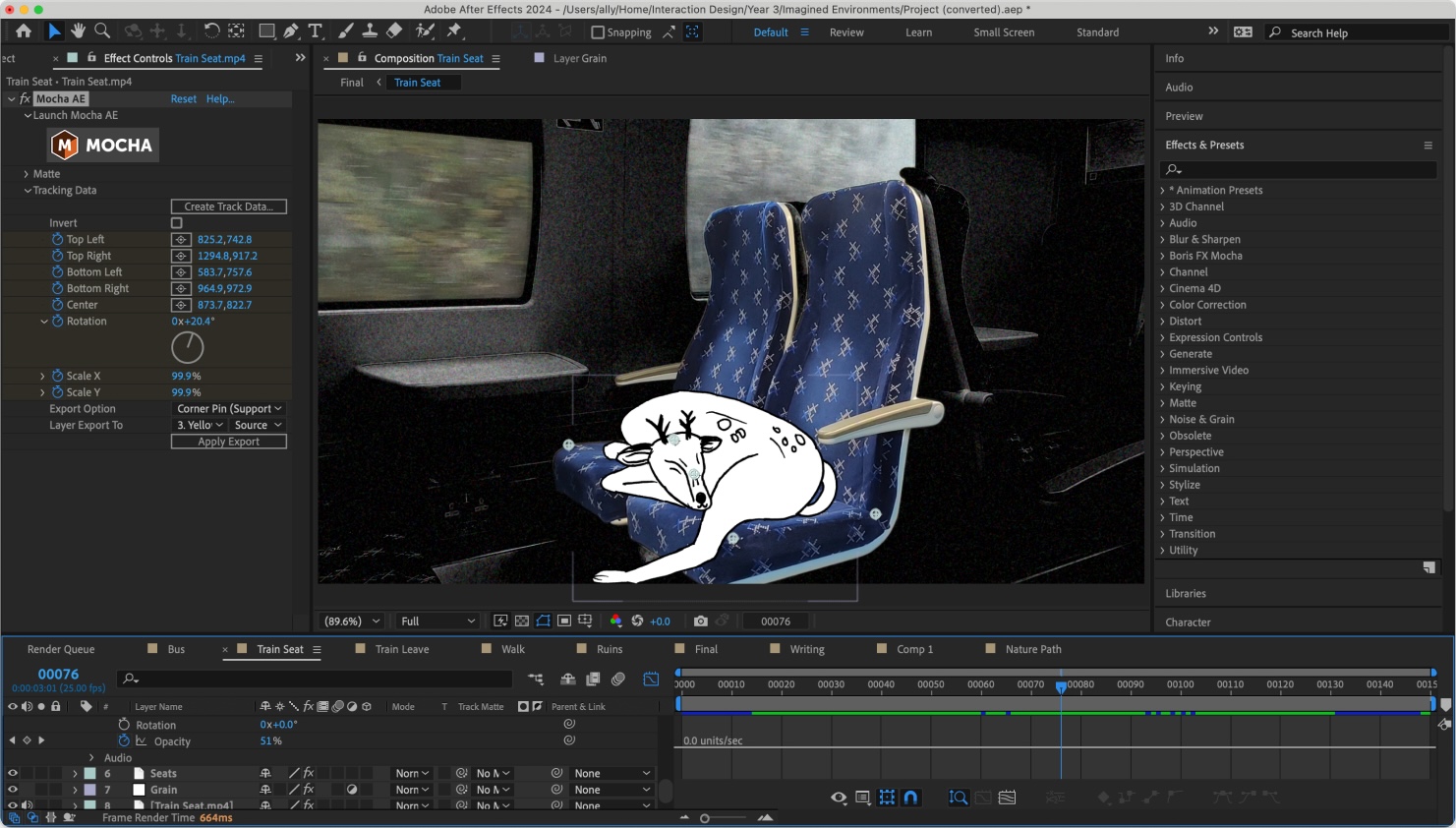Open Show Channel and Color Management icon

point(615,621)
